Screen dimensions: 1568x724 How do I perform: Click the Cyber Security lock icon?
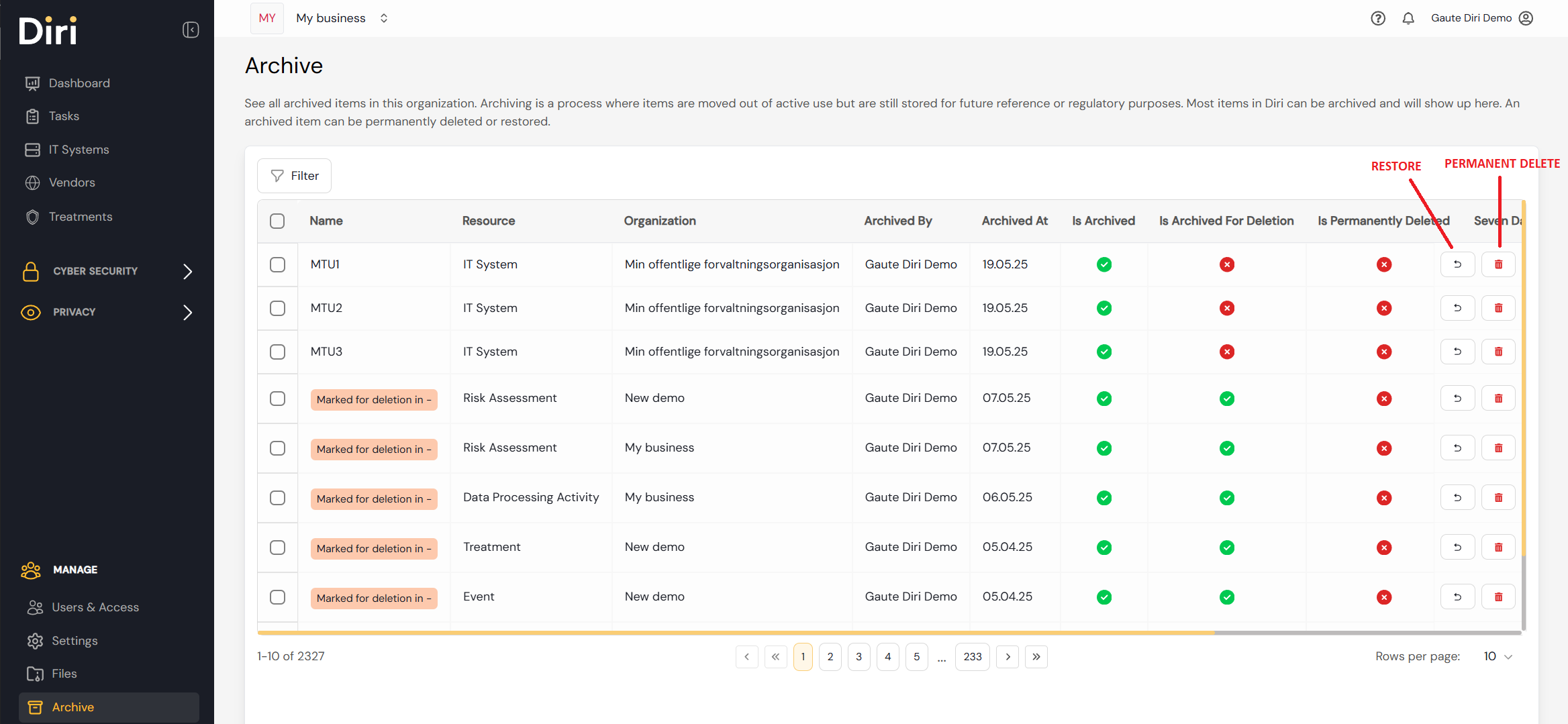click(31, 271)
